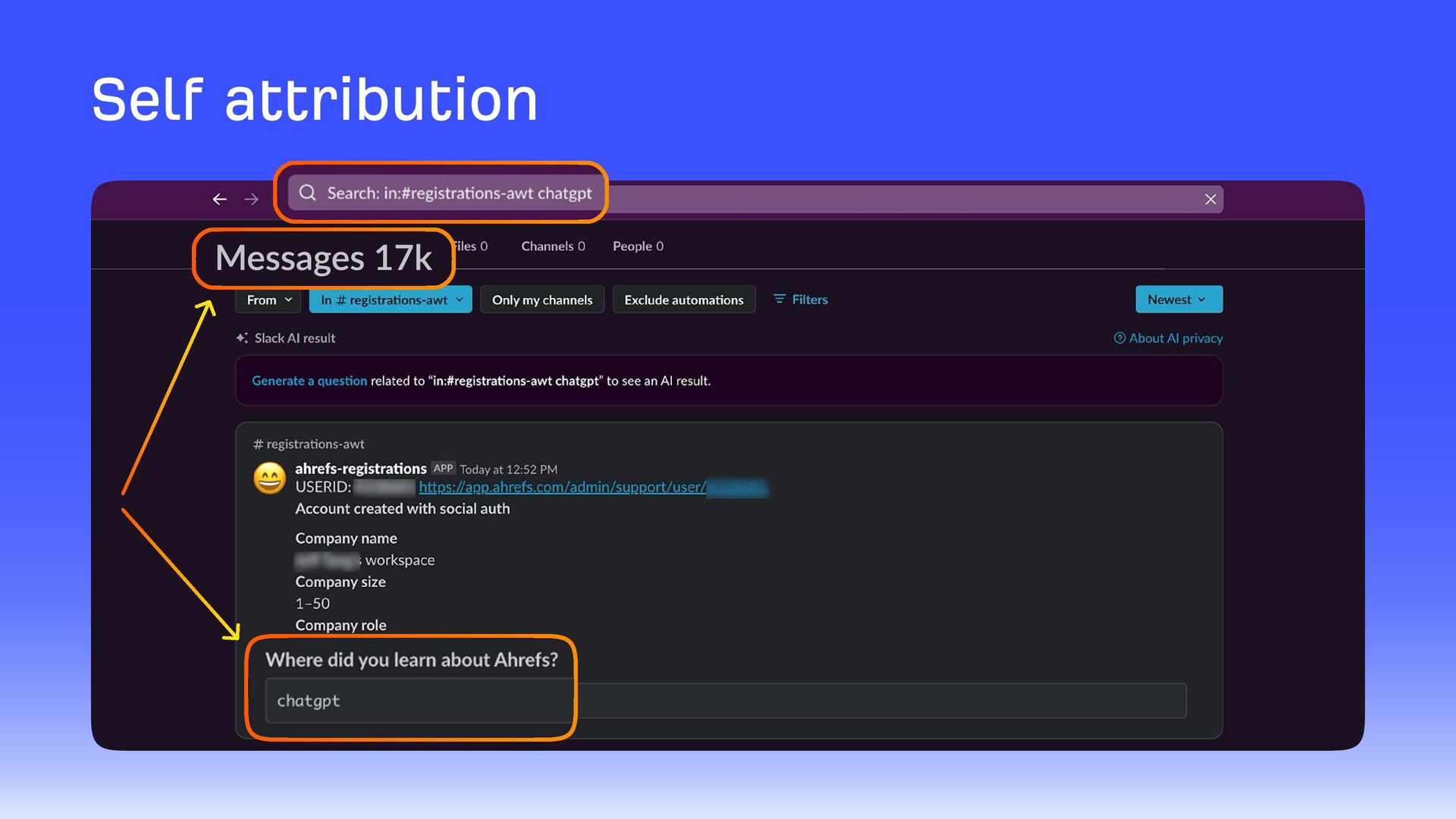The image size is (1456, 819).
Task: Switch to the Channels tab
Action: coord(553,246)
